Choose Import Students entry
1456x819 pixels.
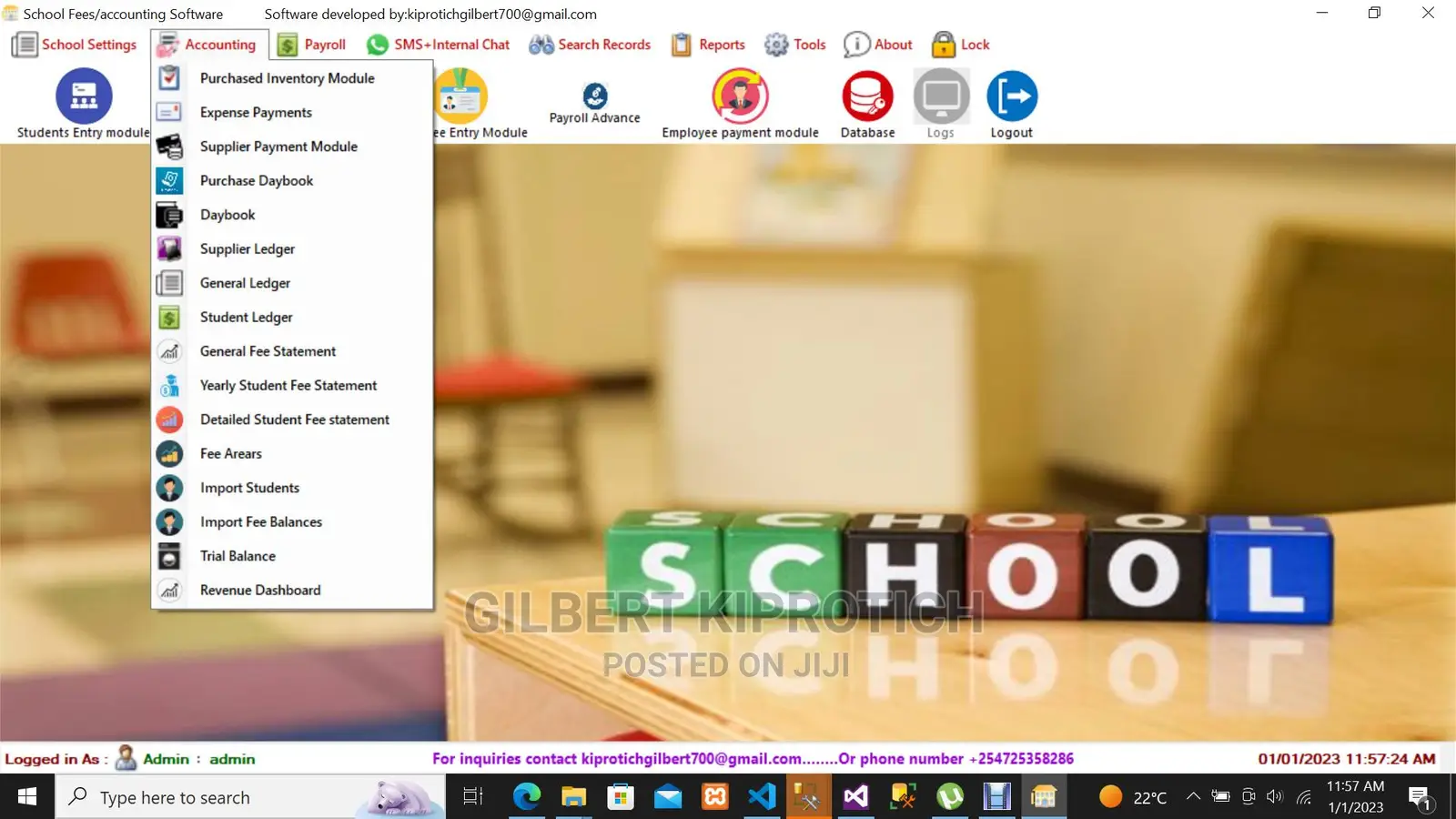click(x=292, y=488)
